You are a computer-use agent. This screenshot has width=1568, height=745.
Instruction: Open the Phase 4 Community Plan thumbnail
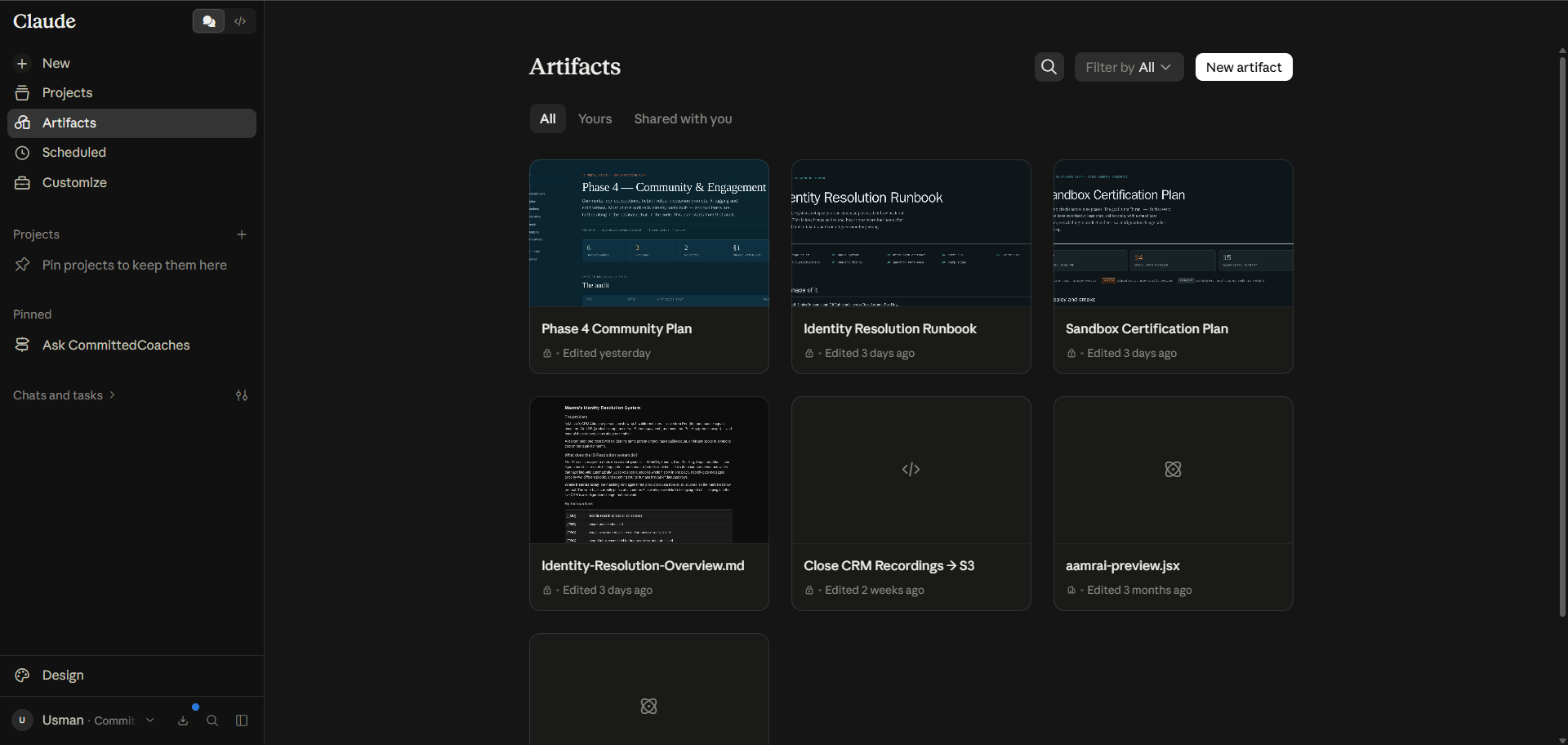[649, 234]
